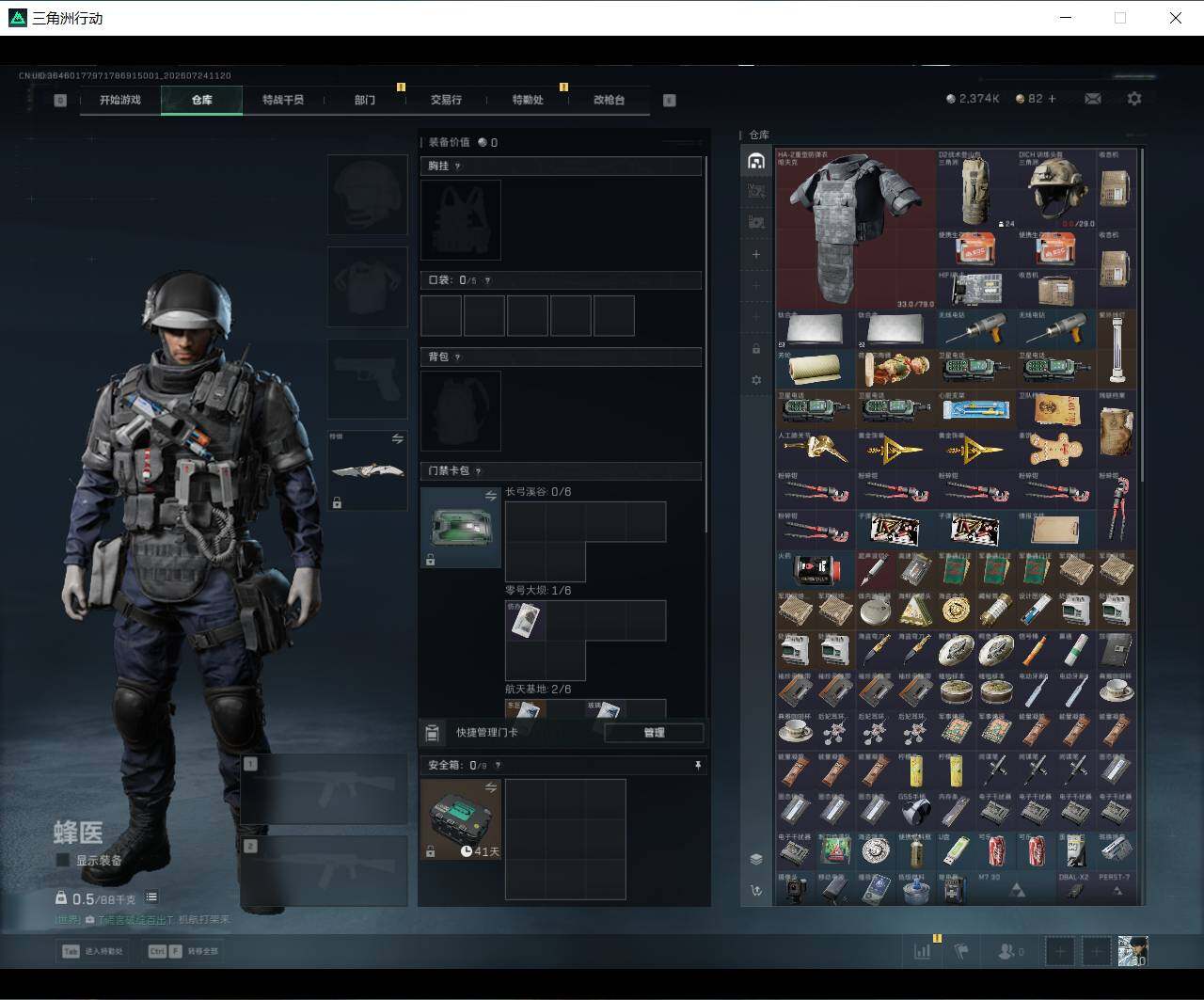Select the 芳纶 fabric roll item
The height and width of the screenshot is (1000, 1204).
point(816,370)
